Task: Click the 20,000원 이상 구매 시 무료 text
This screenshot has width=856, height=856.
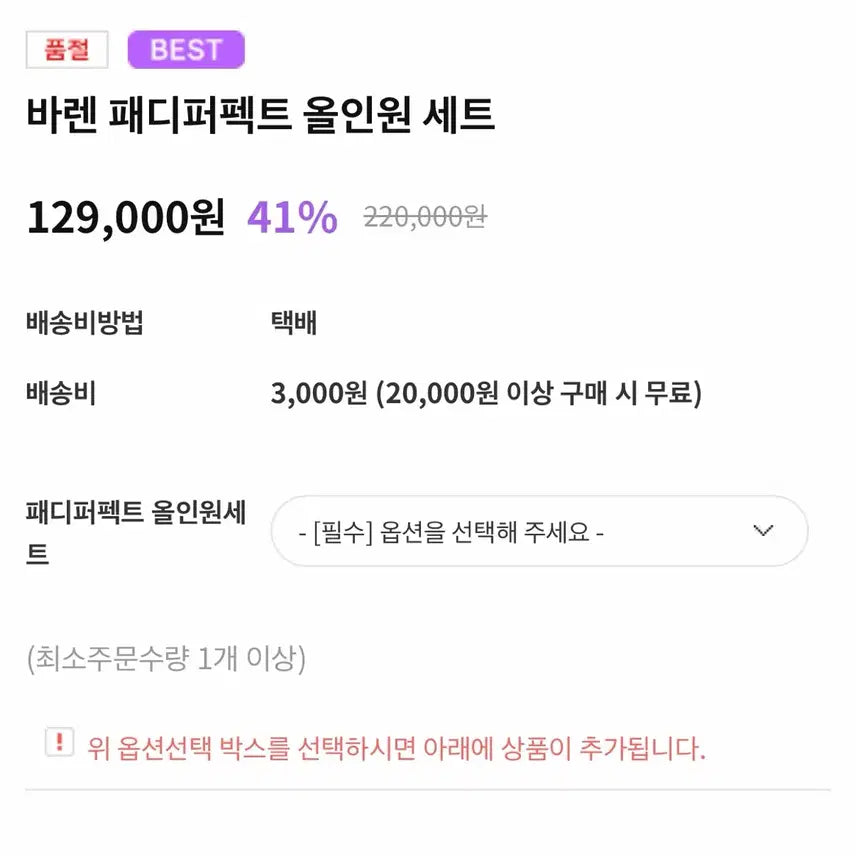Action: [540, 393]
